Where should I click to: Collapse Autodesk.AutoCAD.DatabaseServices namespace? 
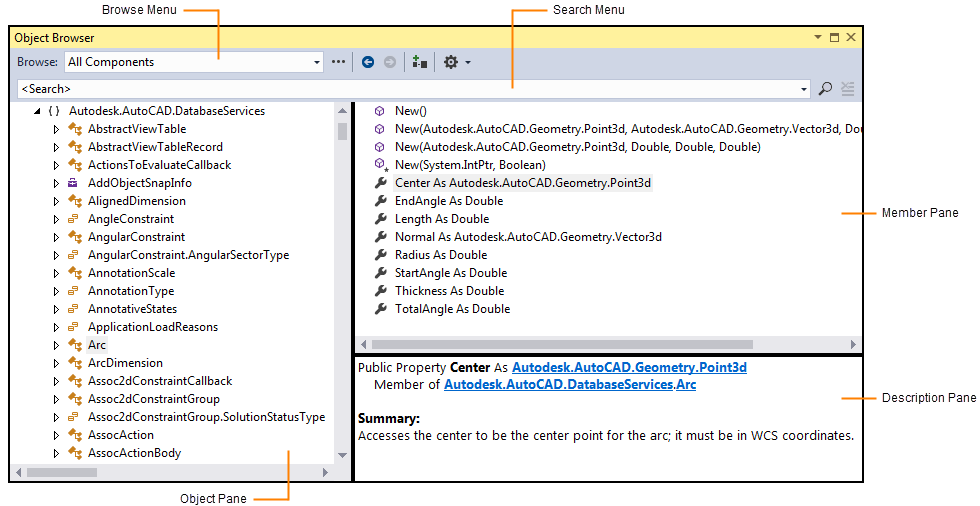38,111
